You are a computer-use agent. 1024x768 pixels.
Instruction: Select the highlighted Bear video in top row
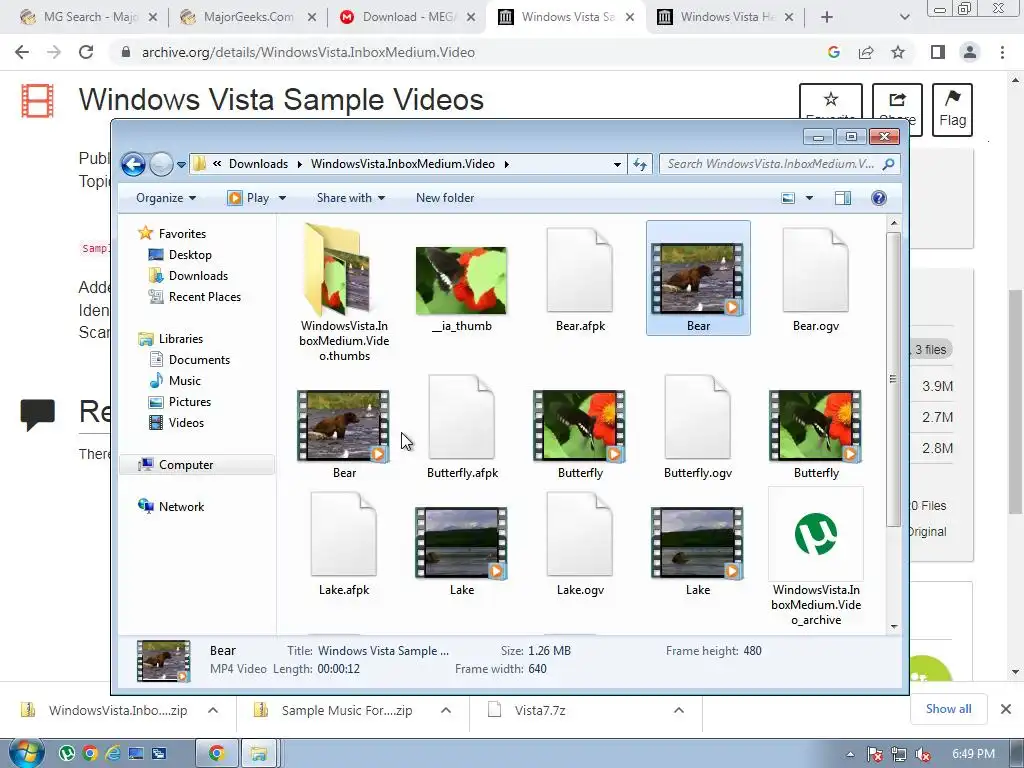pyautogui.click(x=698, y=278)
